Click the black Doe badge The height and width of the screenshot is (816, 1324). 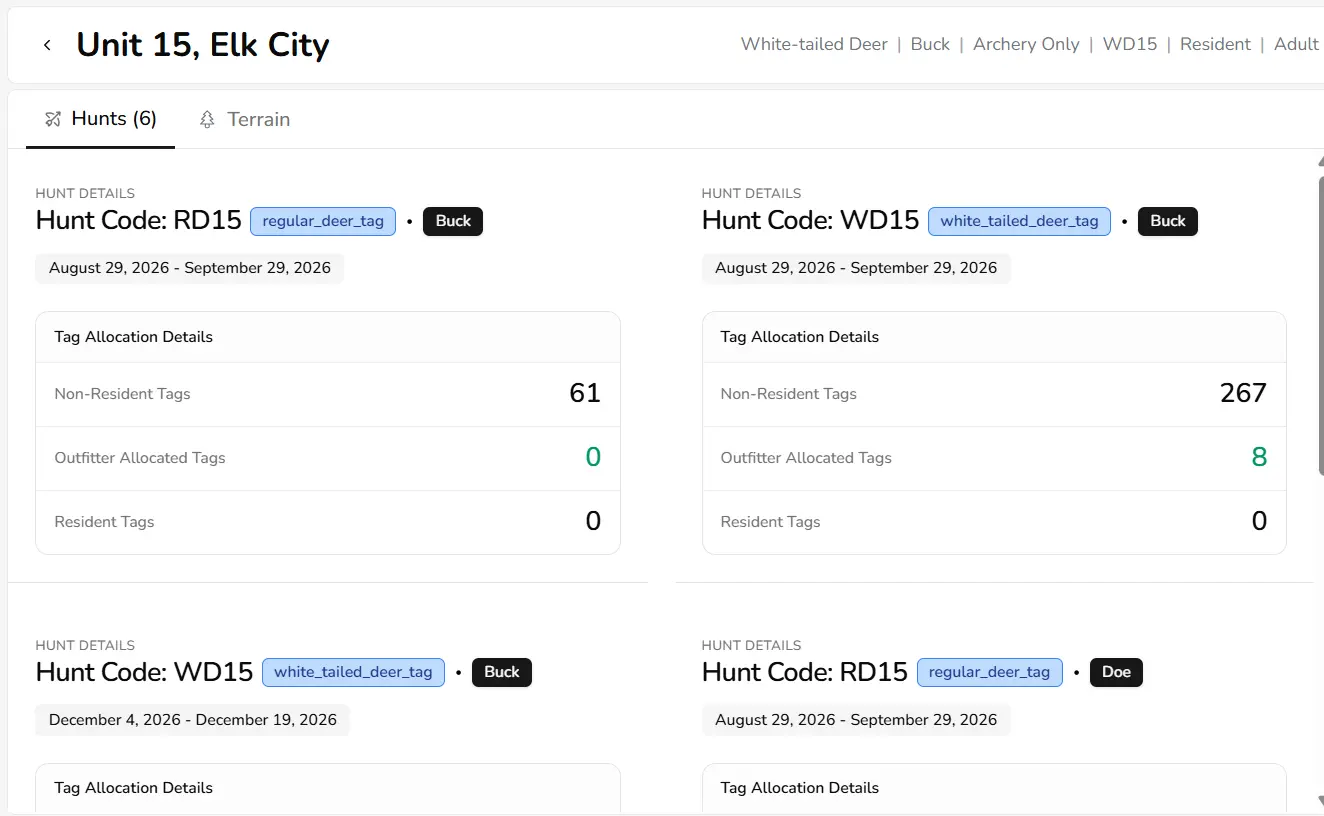(1116, 672)
